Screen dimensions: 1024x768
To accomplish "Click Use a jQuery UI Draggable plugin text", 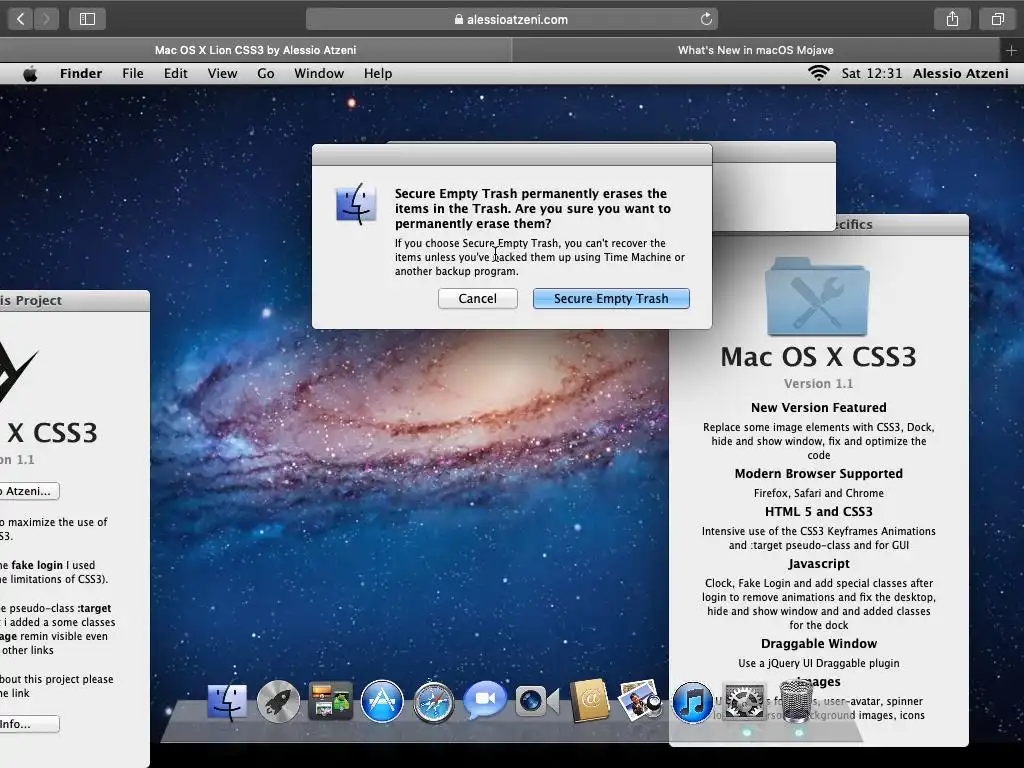I will click(818, 663).
